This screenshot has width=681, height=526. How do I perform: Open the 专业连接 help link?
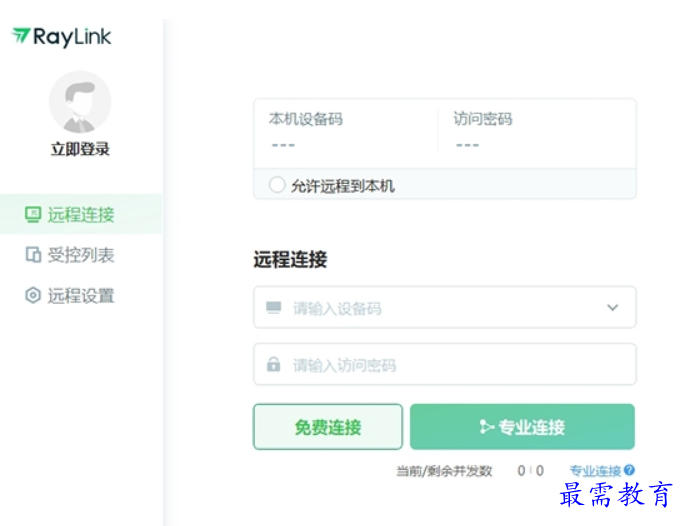click(595, 471)
